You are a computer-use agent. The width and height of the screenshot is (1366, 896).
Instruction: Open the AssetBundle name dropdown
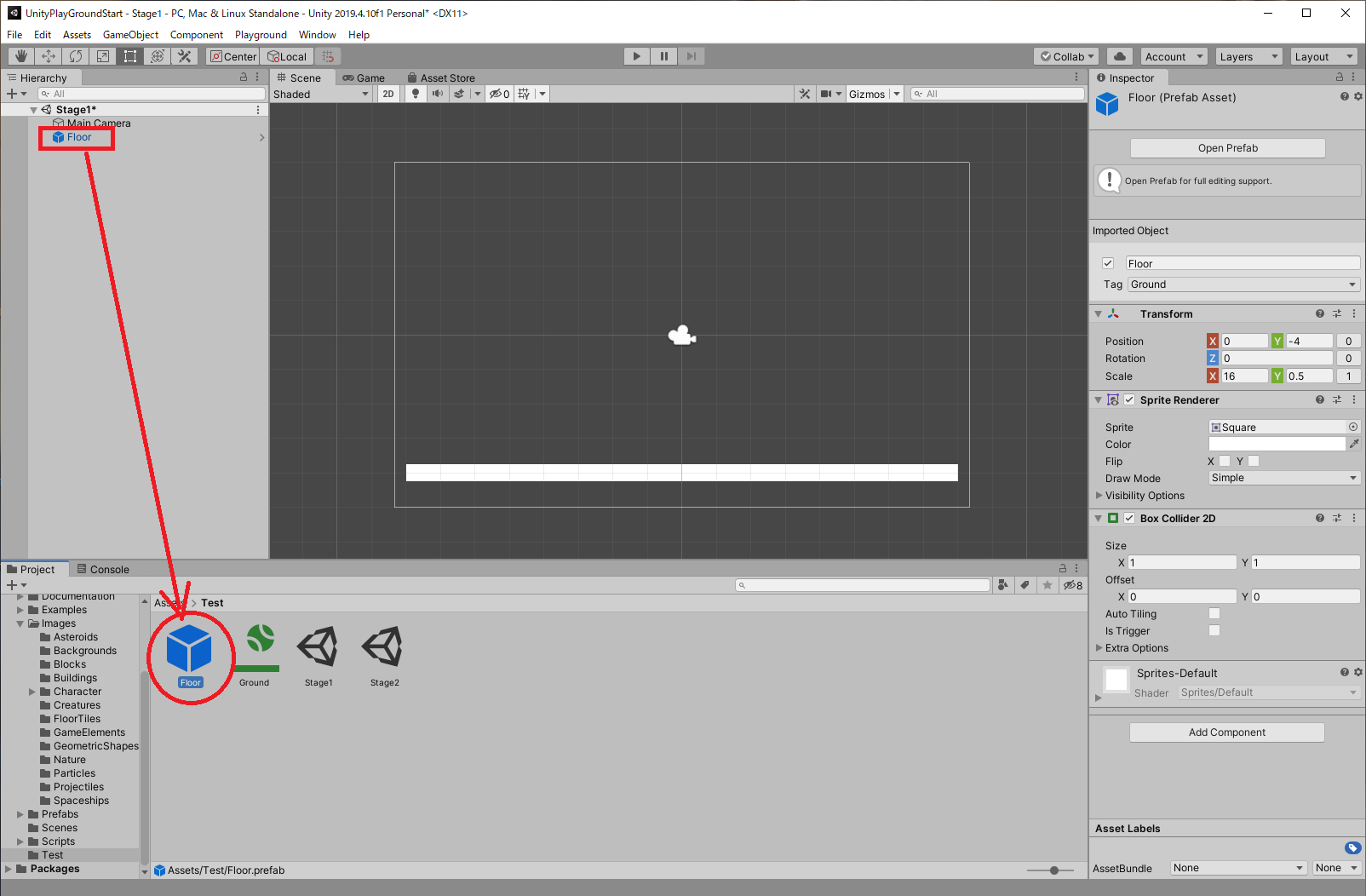1239,868
